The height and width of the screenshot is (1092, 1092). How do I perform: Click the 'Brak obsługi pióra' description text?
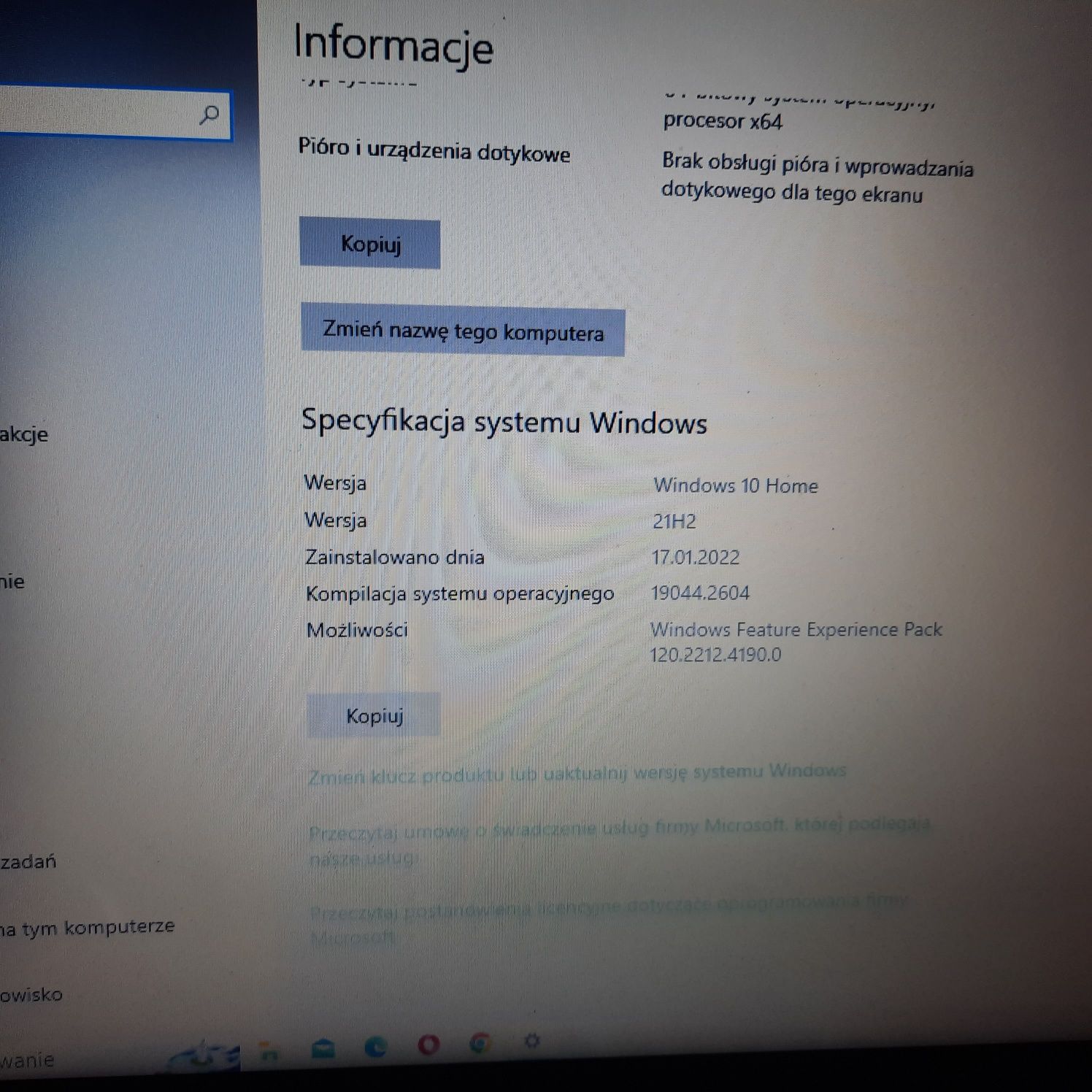(x=818, y=179)
